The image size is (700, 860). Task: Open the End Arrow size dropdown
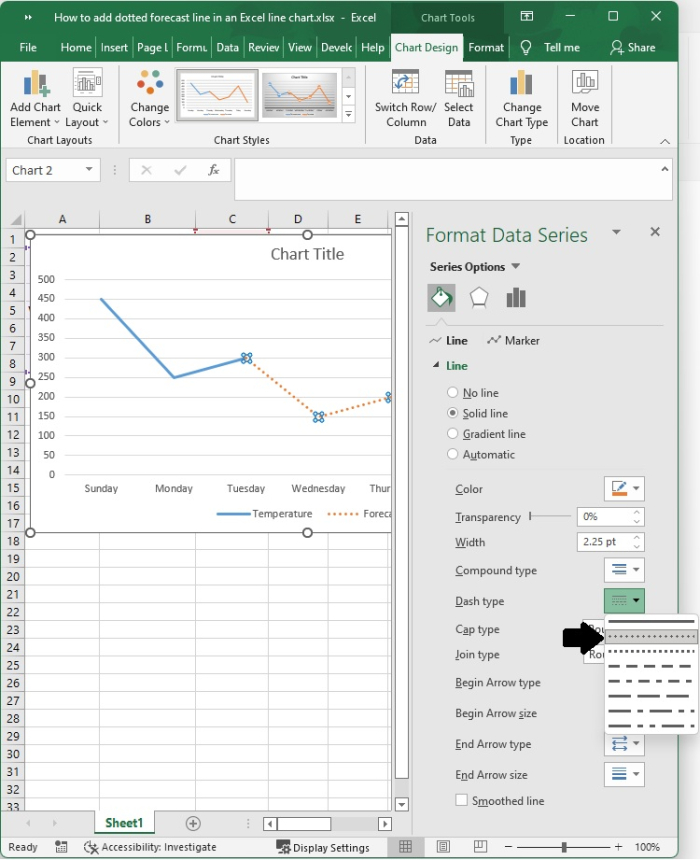pos(624,774)
